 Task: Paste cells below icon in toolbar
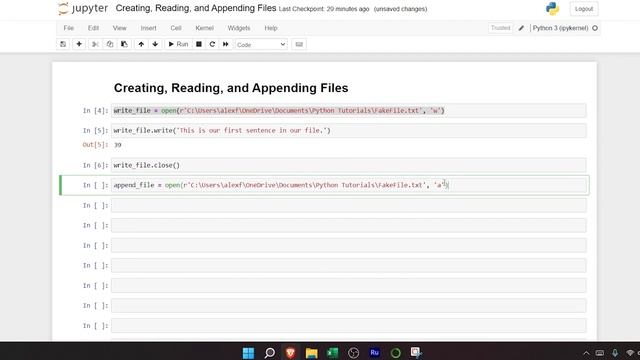[x=124, y=44]
